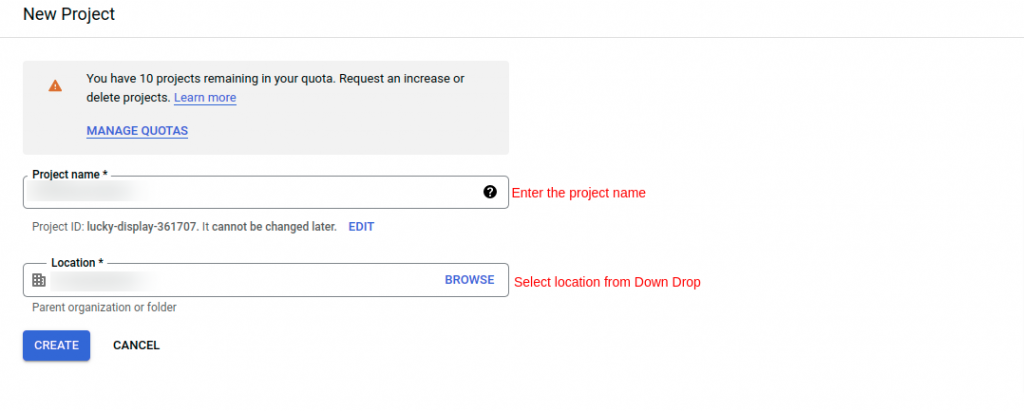Click the red 'Enter the project name' annotation

tap(579, 193)
